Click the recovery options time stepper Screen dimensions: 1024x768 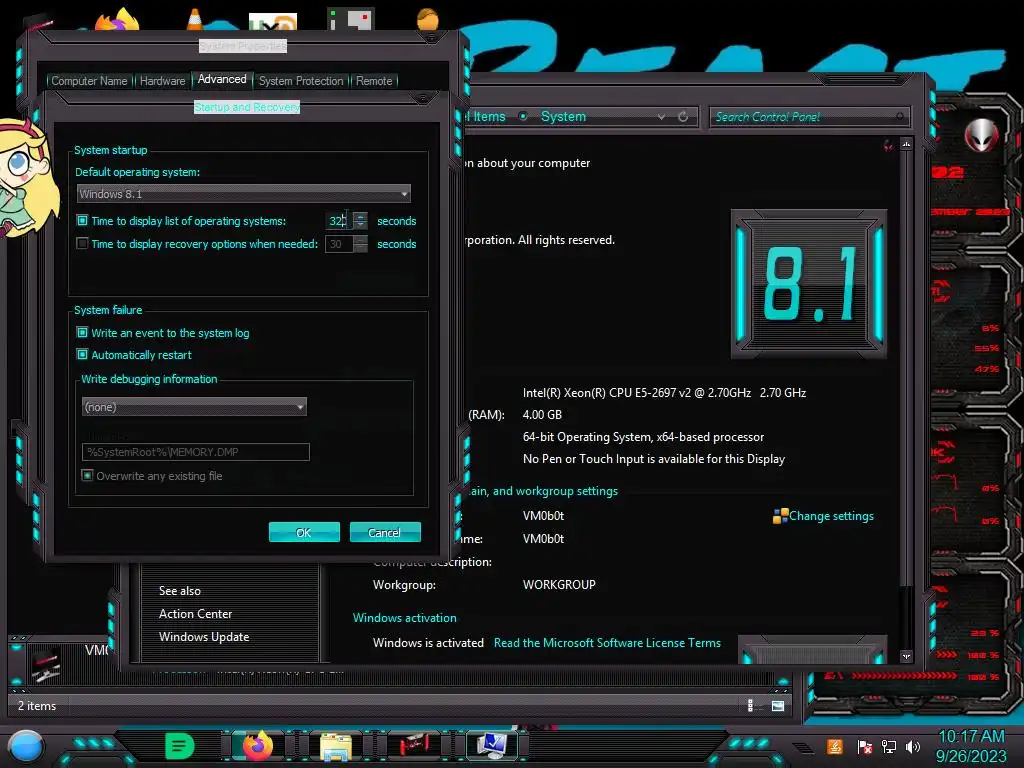(360, 244)
